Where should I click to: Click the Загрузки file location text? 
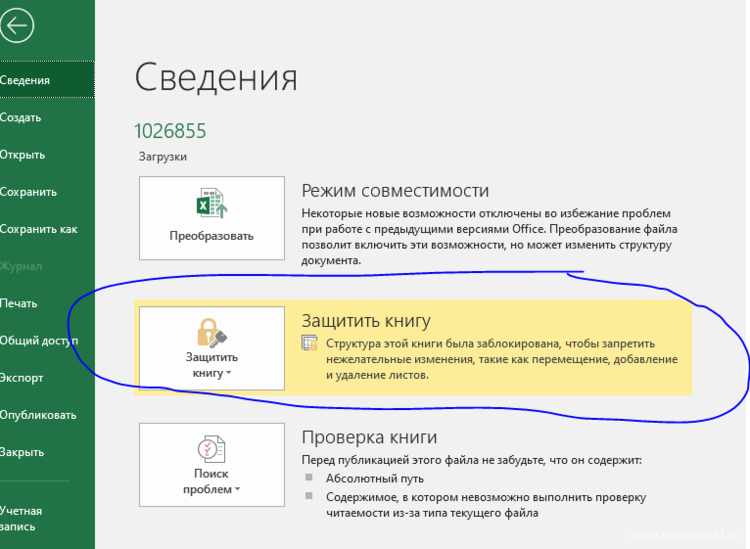[163, 156]
